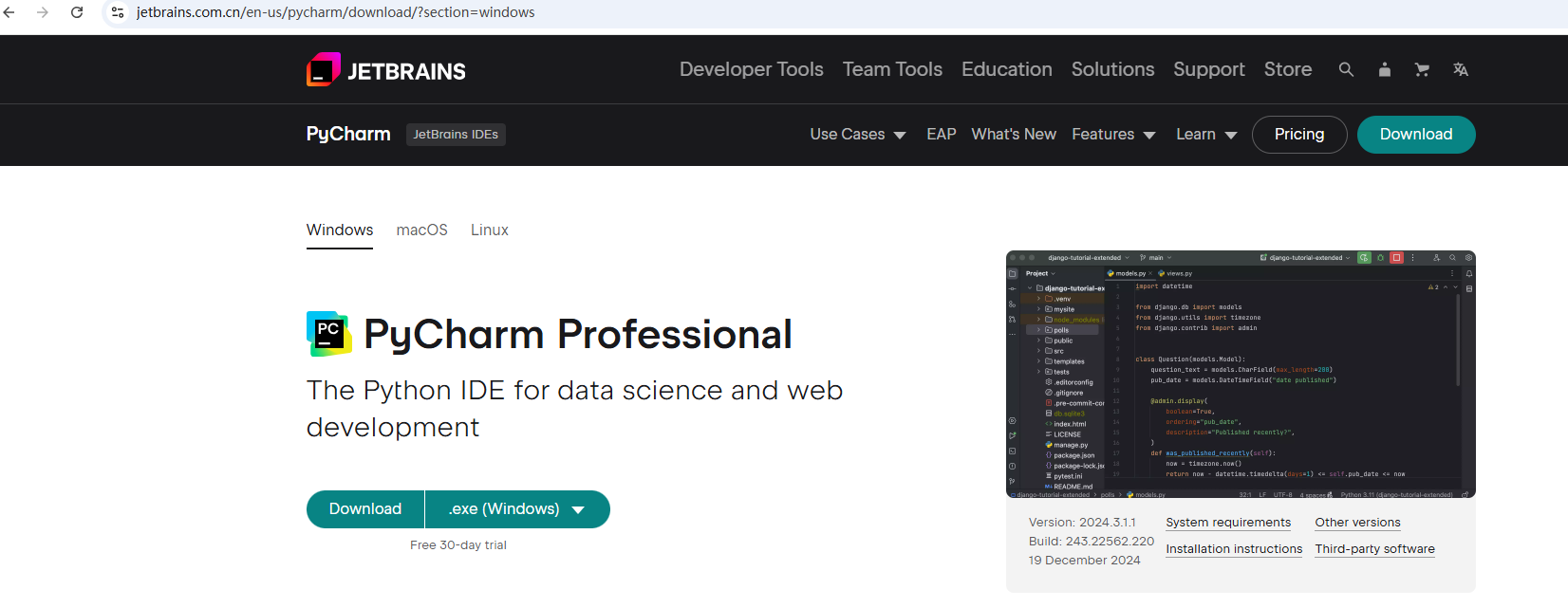Click the 'Version: 2024.3.1.1' text

coord(1082,523)
